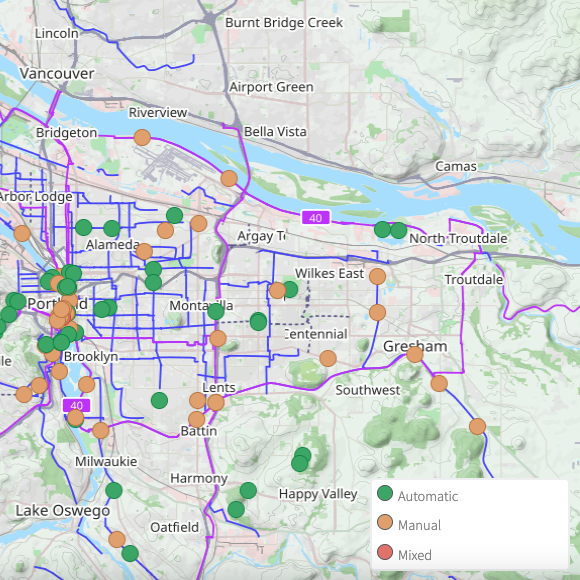Click the orange marker directly below Montavilla
580x580 pixels.
click(218, 338)
